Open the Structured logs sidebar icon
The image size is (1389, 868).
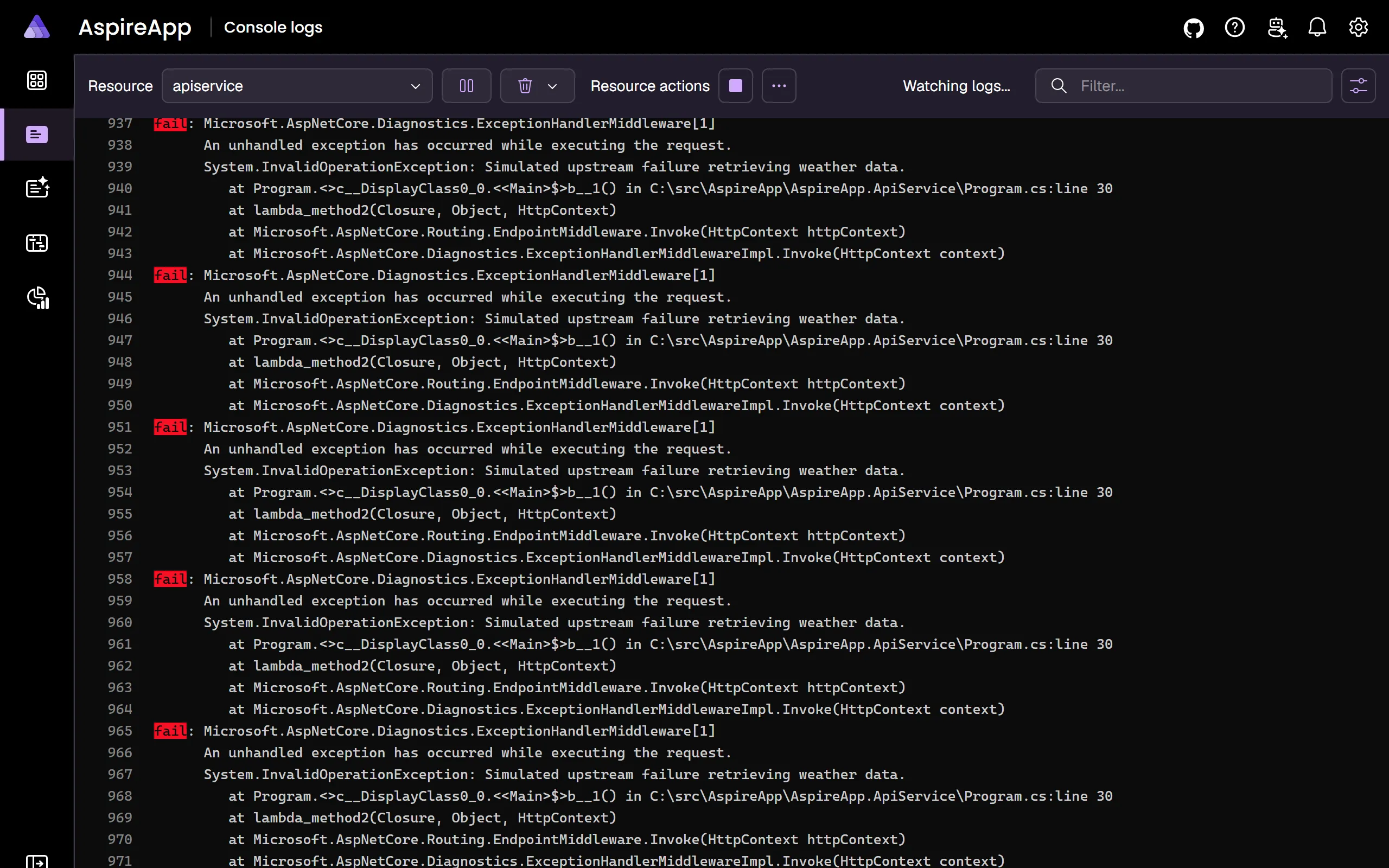[37, 188]
